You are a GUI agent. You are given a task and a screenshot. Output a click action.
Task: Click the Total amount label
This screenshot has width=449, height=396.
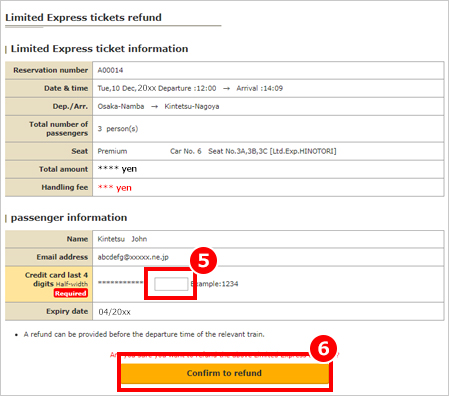coord(64,169)
